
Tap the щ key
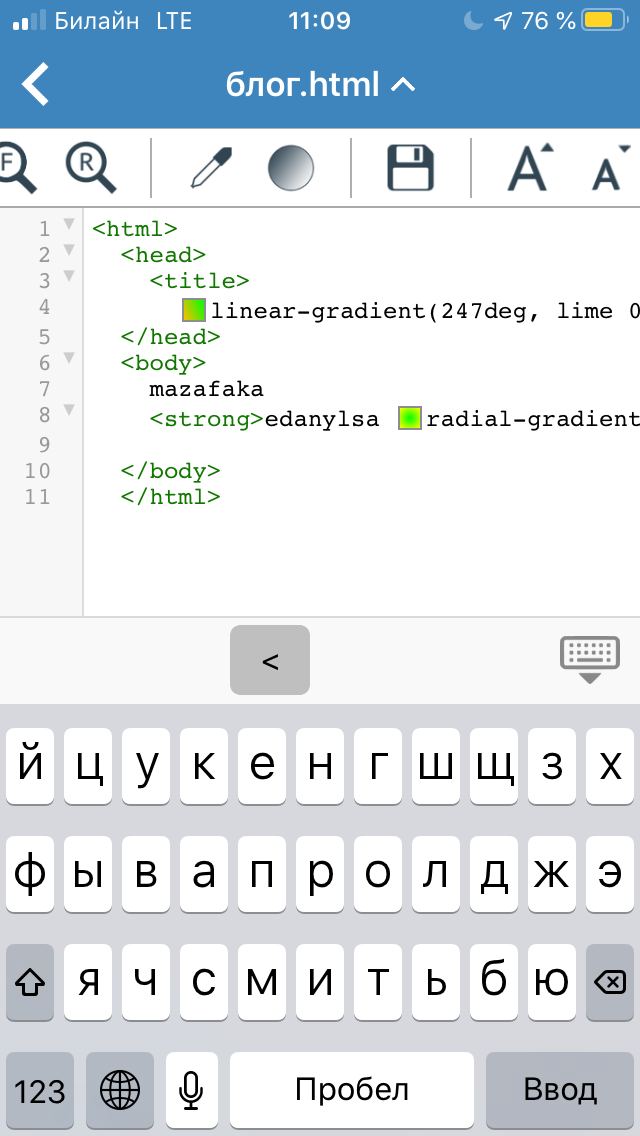point(494,766)
